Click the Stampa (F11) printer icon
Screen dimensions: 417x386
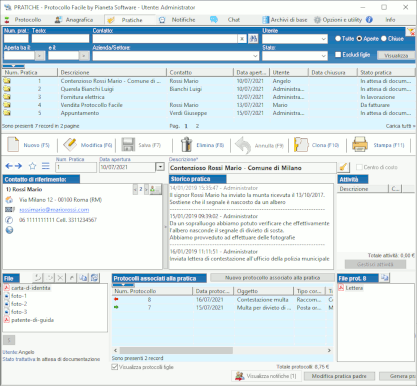coord(360,145)
